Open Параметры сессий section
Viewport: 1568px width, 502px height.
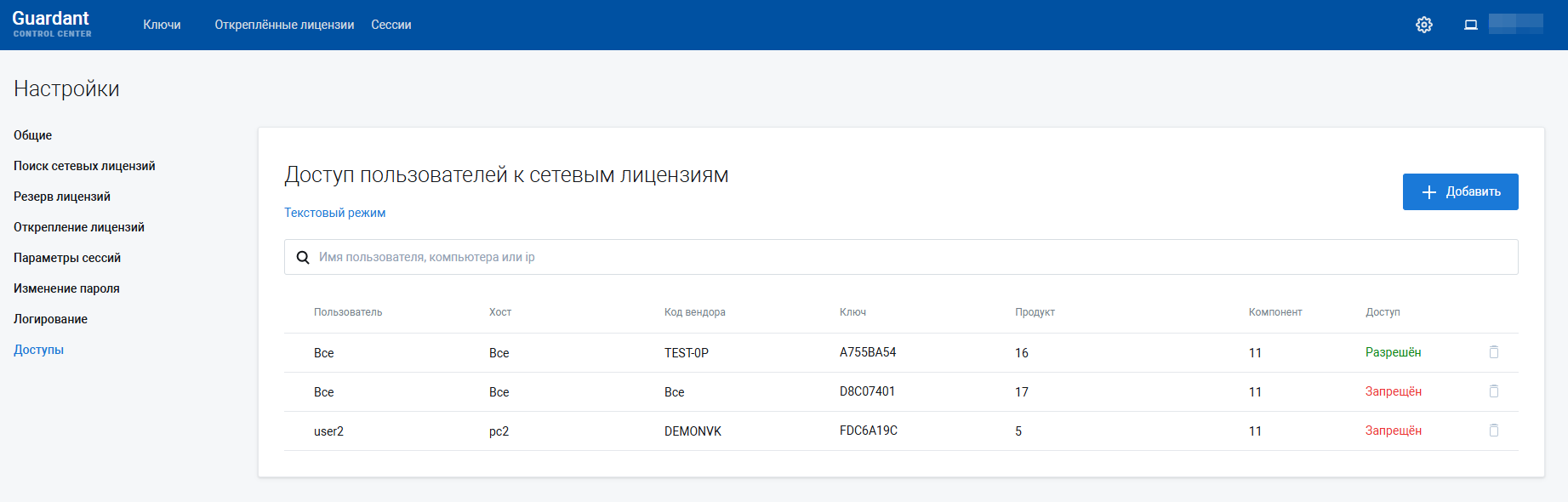point(67,258)
